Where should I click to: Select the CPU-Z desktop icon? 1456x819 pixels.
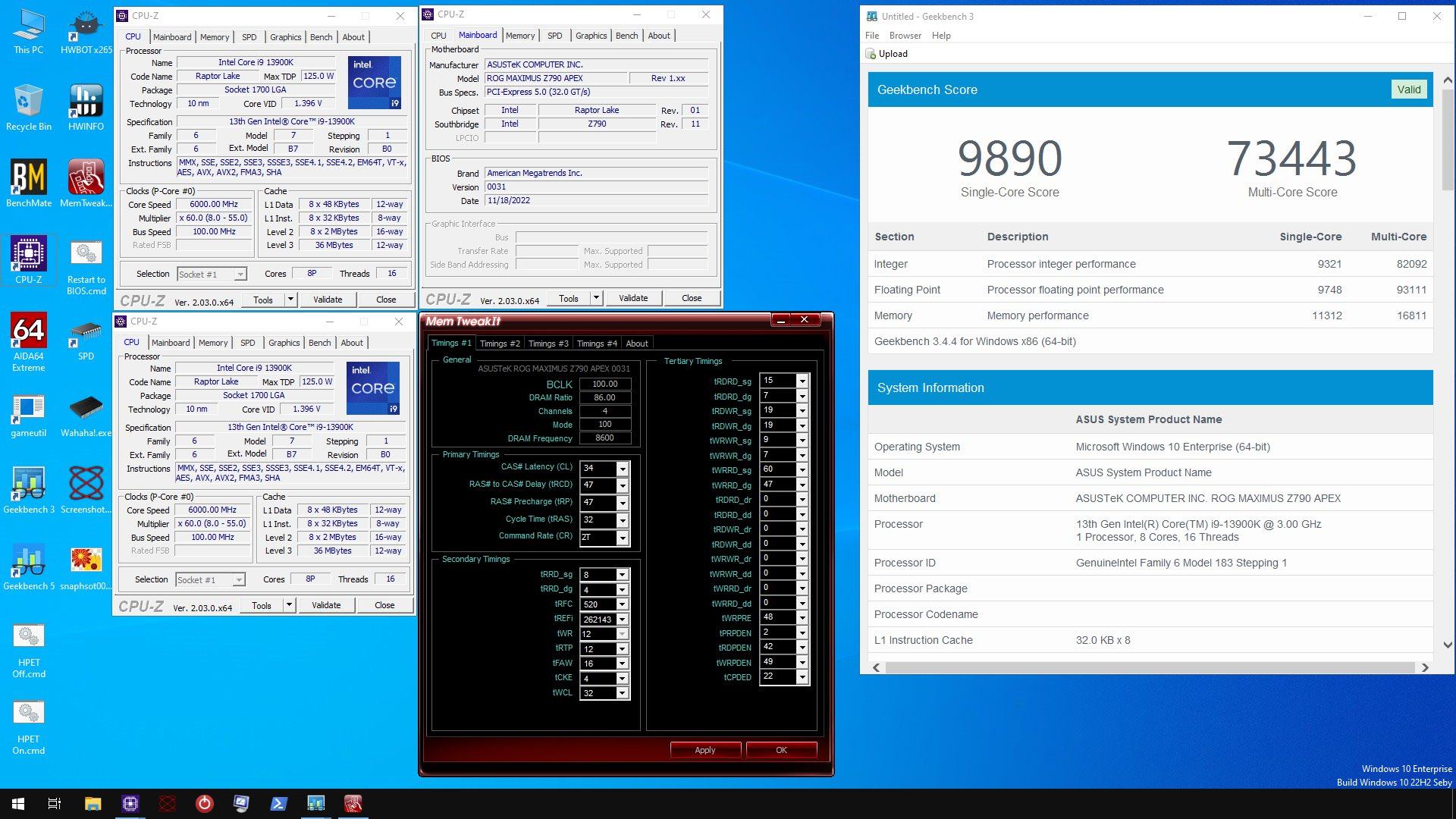click(28, 260)
